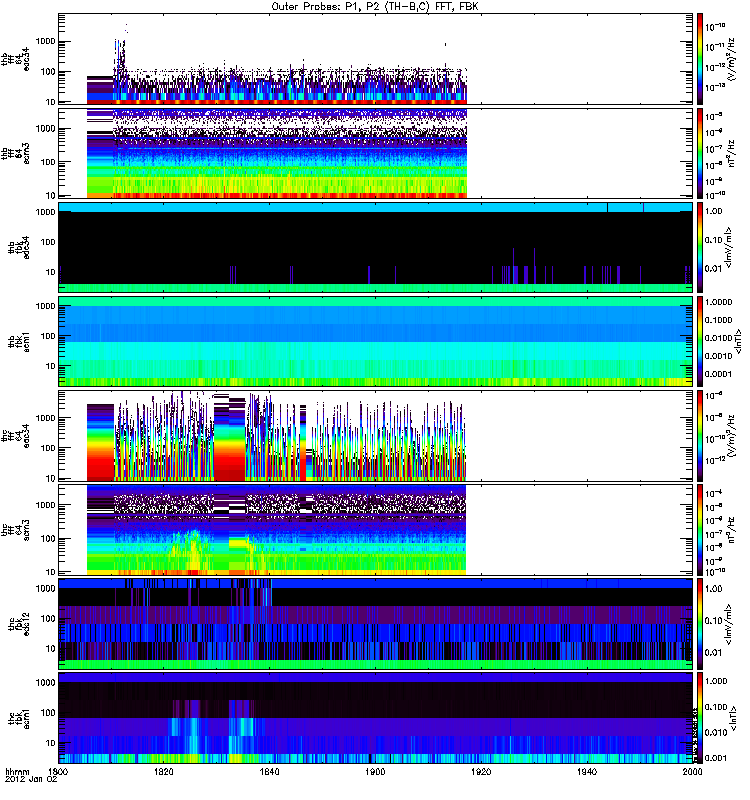Click the color bar of the thb fbk scm1 panel
The width and height of the screenshot is (750, 800).
tap(700, 341)
